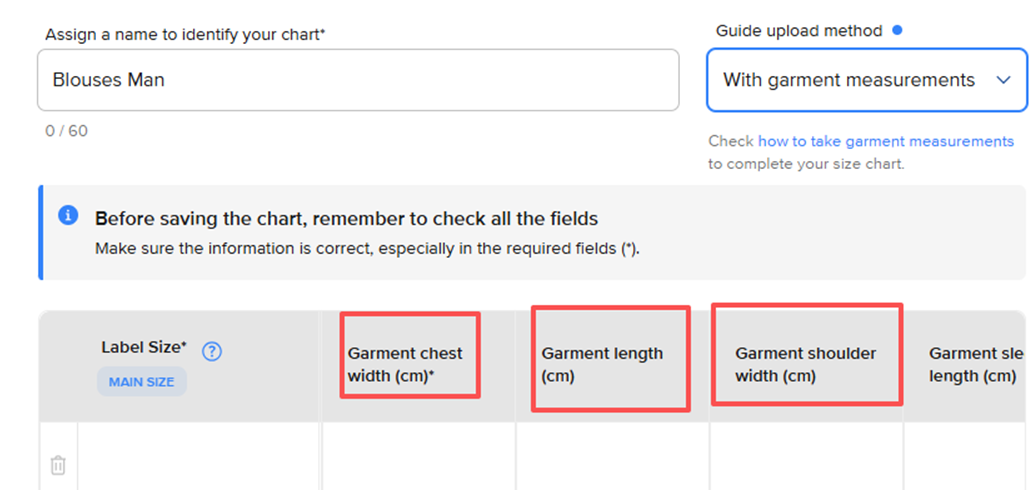Image resolution: width=1034 pixels, height=490 pixels.
Task: Select the Garment shoulder width column header
Action: point(805,365)
